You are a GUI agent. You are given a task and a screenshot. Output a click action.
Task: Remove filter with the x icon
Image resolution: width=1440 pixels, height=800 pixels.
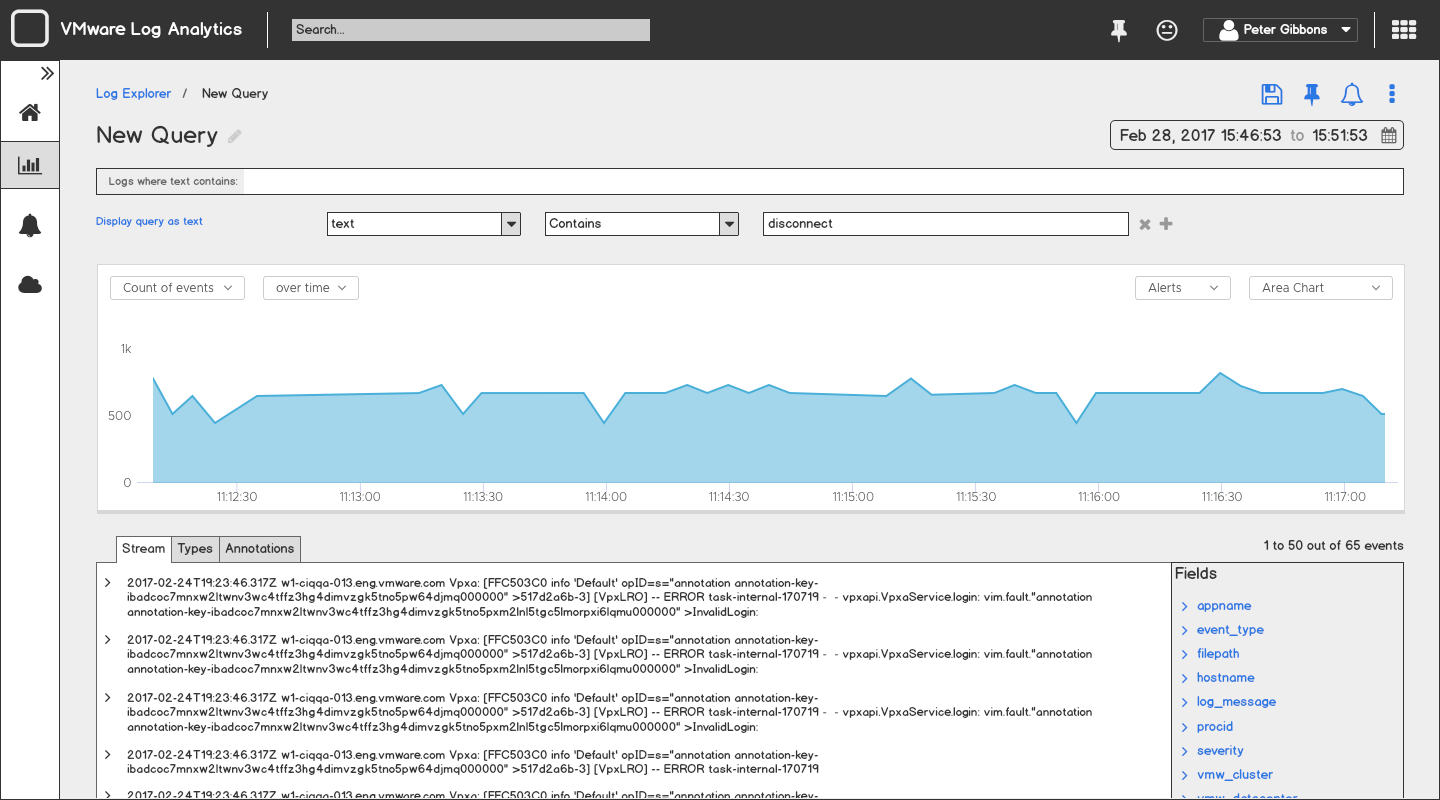click(1145, 224)
